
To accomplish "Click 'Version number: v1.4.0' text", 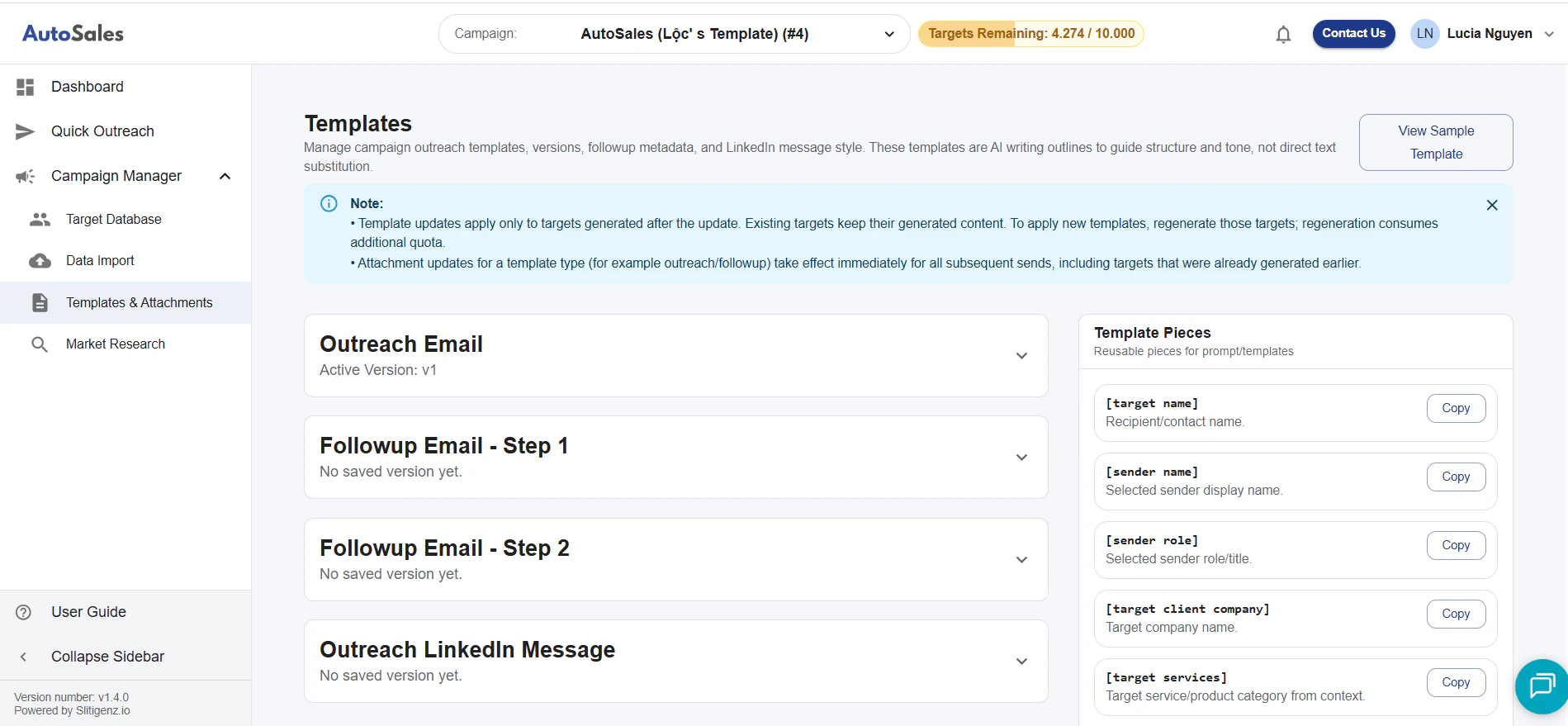I will pos(72,697).
